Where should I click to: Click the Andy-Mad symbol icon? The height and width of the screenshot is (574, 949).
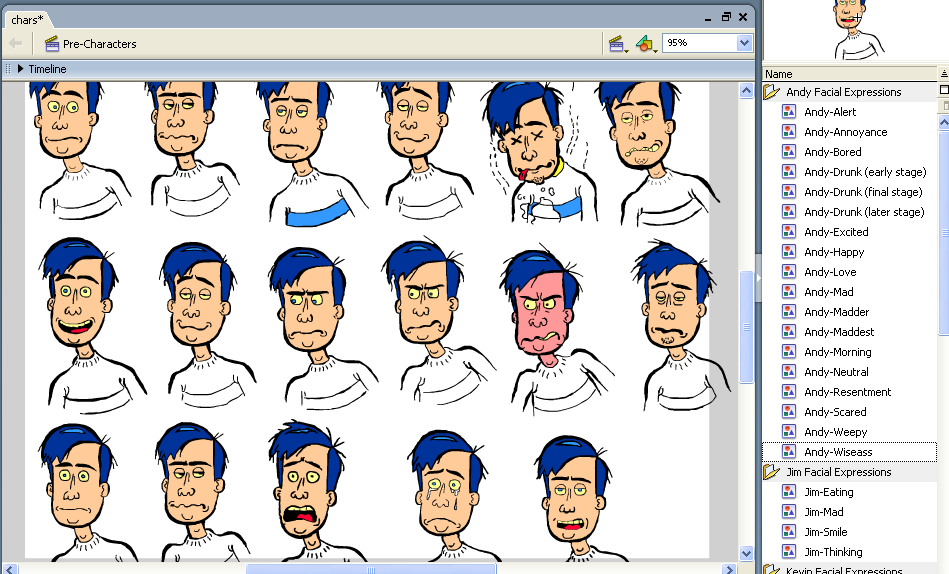[789, 291]
